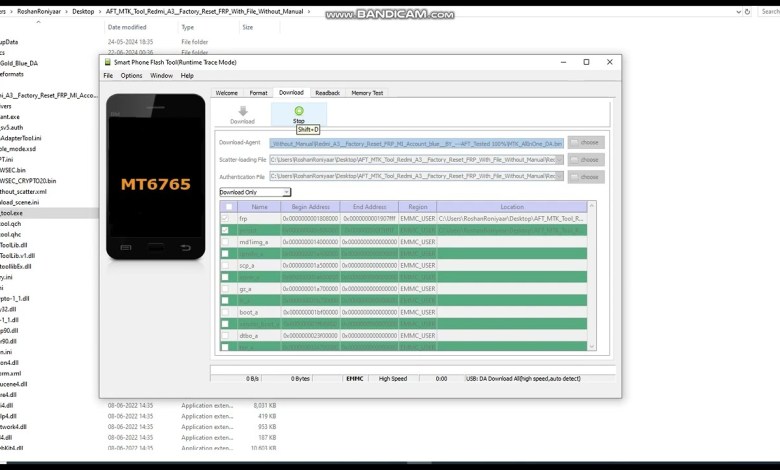Open the Options menu
The image size is (780, 470).
click(x=131, y=76)
